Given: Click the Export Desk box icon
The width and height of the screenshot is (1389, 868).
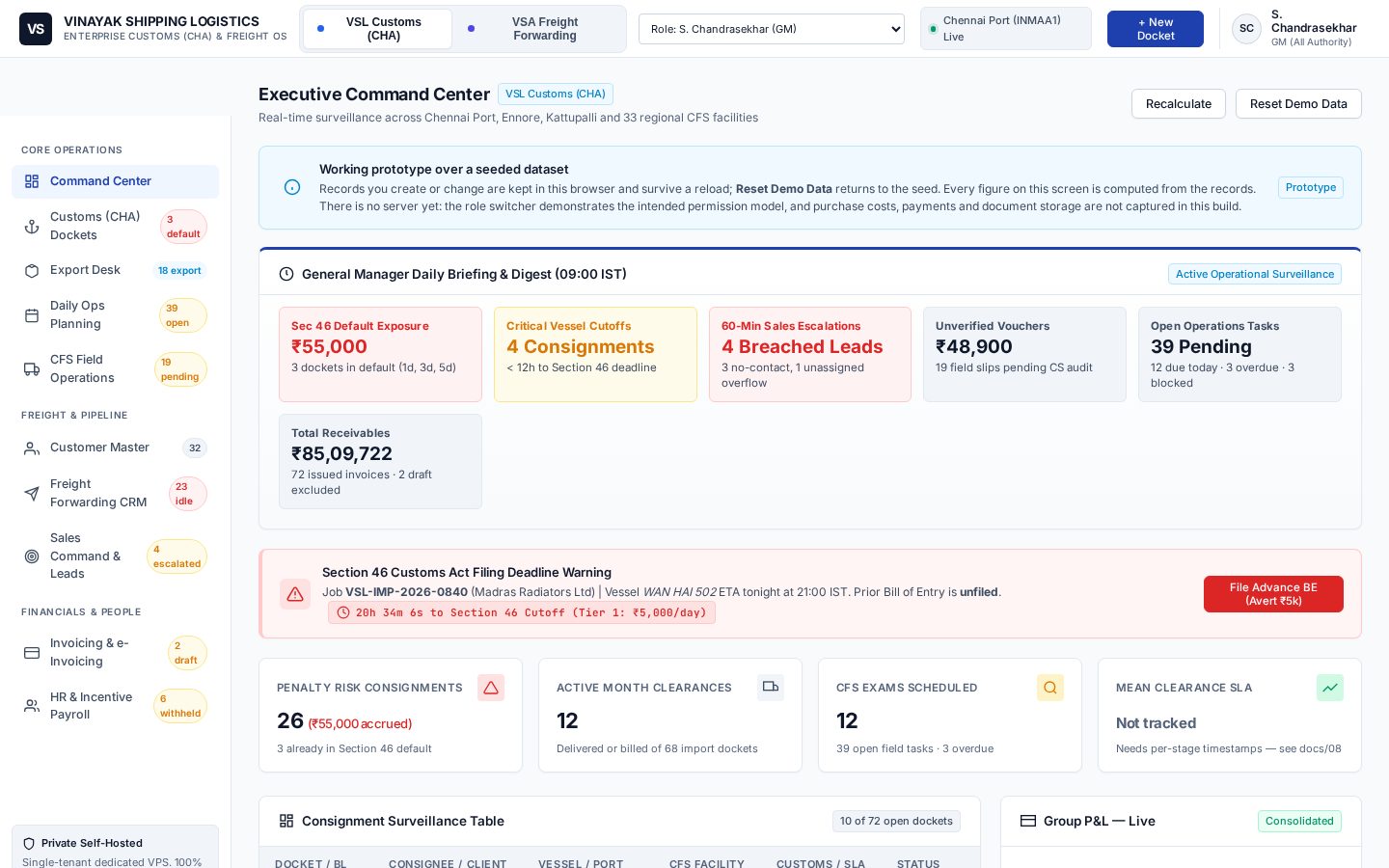Looking at the screenshot, I should [32, 271].
